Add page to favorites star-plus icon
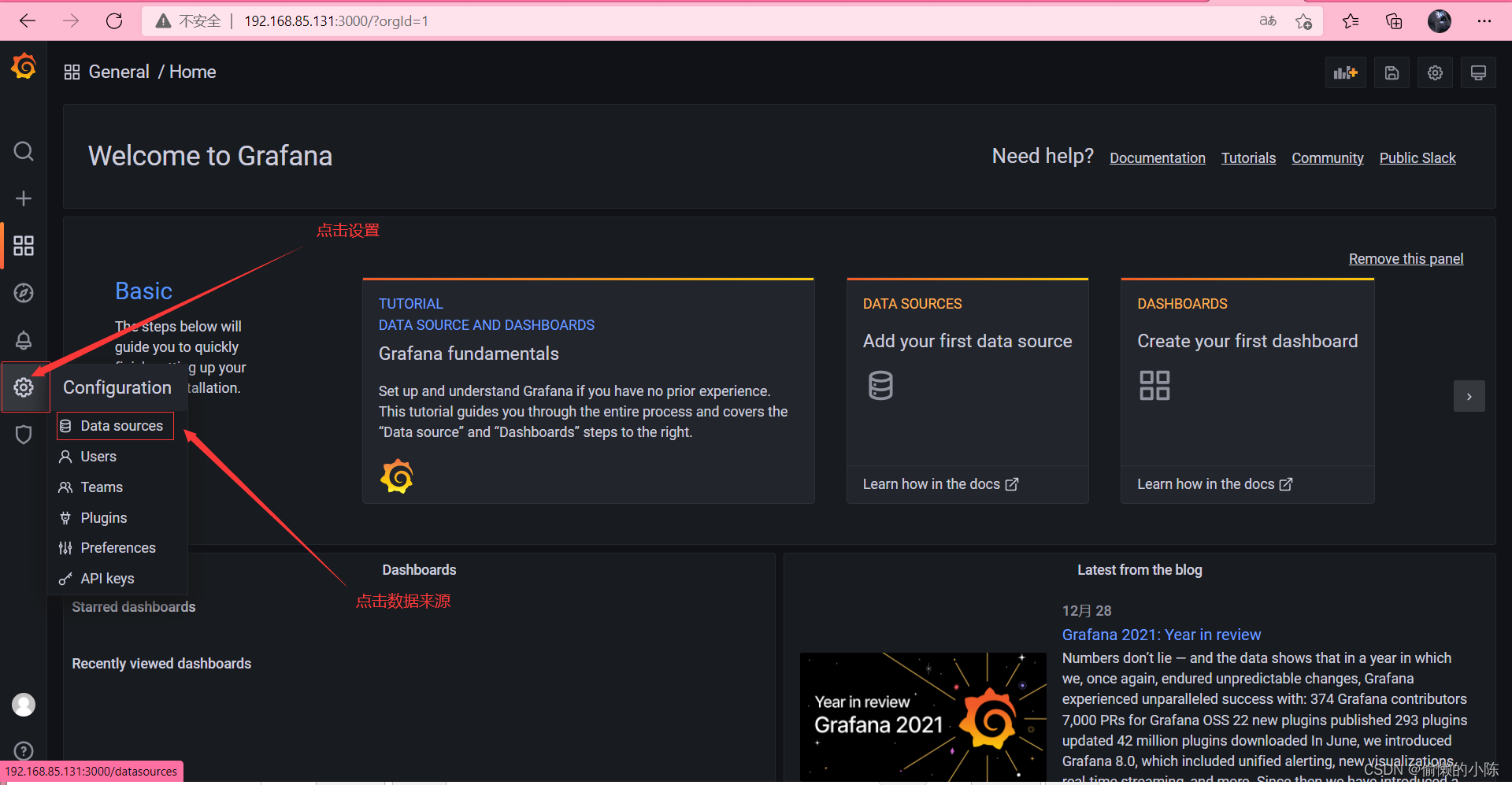This screenshot has height=785, width=1512. tap(1303, 21)
